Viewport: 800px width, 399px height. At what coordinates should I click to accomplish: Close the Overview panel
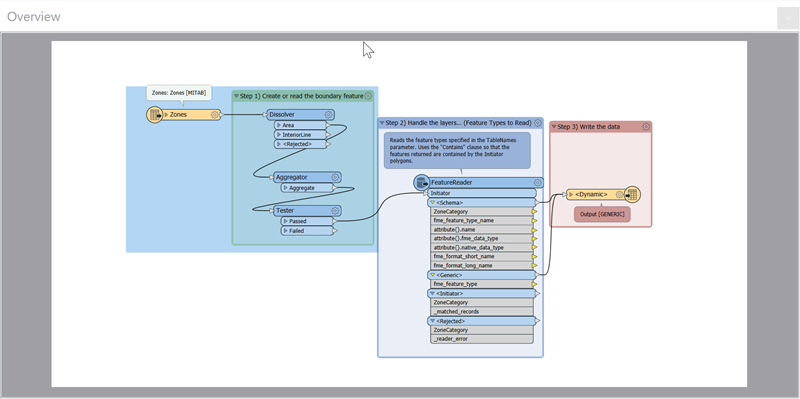coord(788,18)
